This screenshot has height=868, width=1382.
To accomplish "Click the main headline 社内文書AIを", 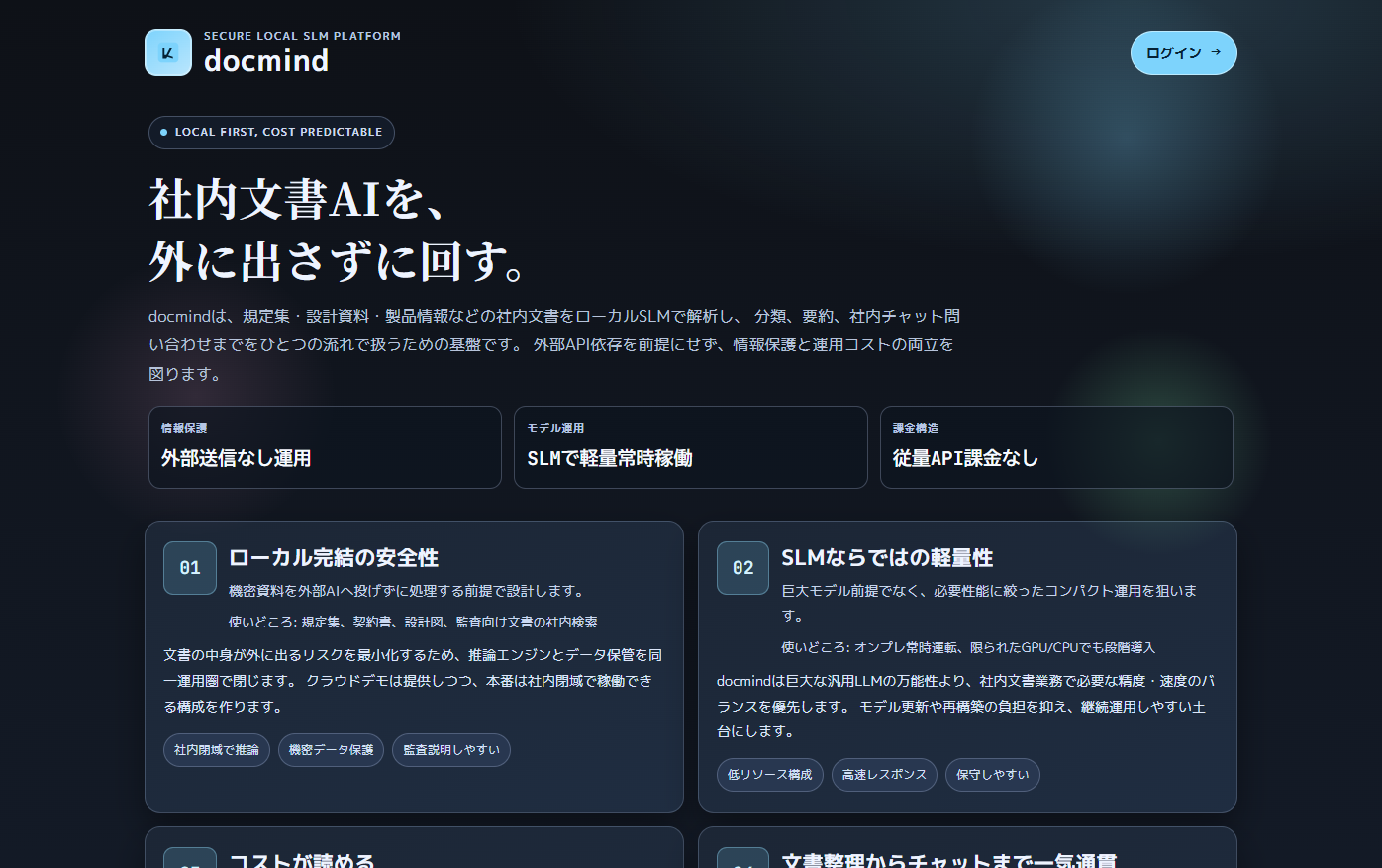I will point(297,199).
